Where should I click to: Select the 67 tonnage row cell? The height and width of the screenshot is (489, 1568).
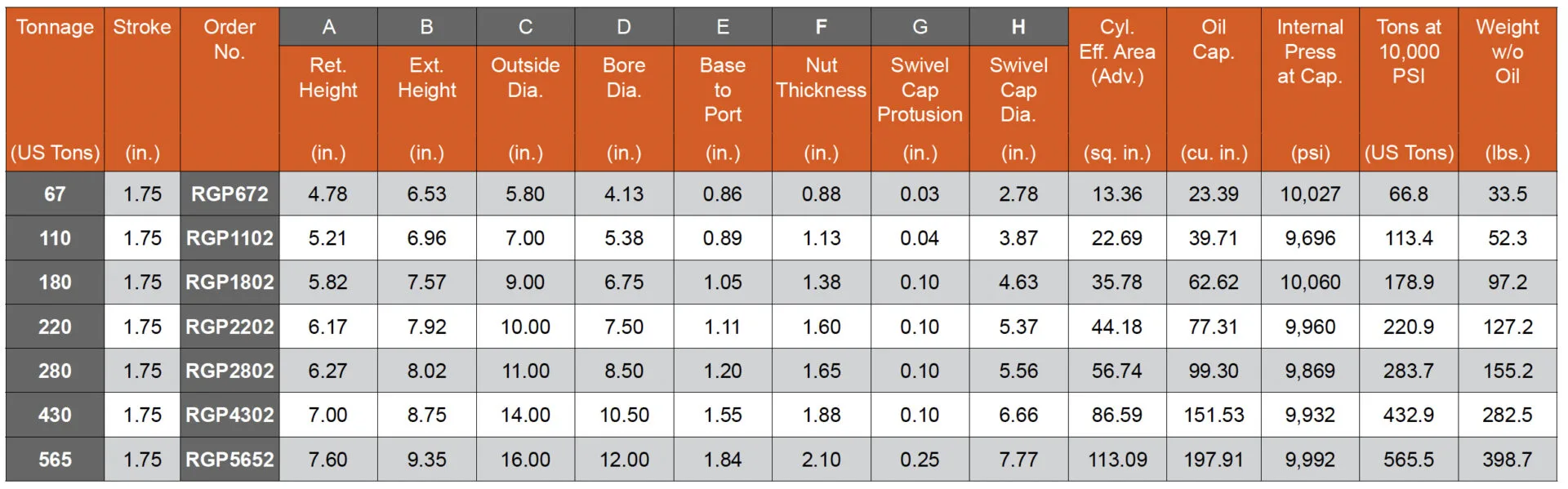[55, 194]
